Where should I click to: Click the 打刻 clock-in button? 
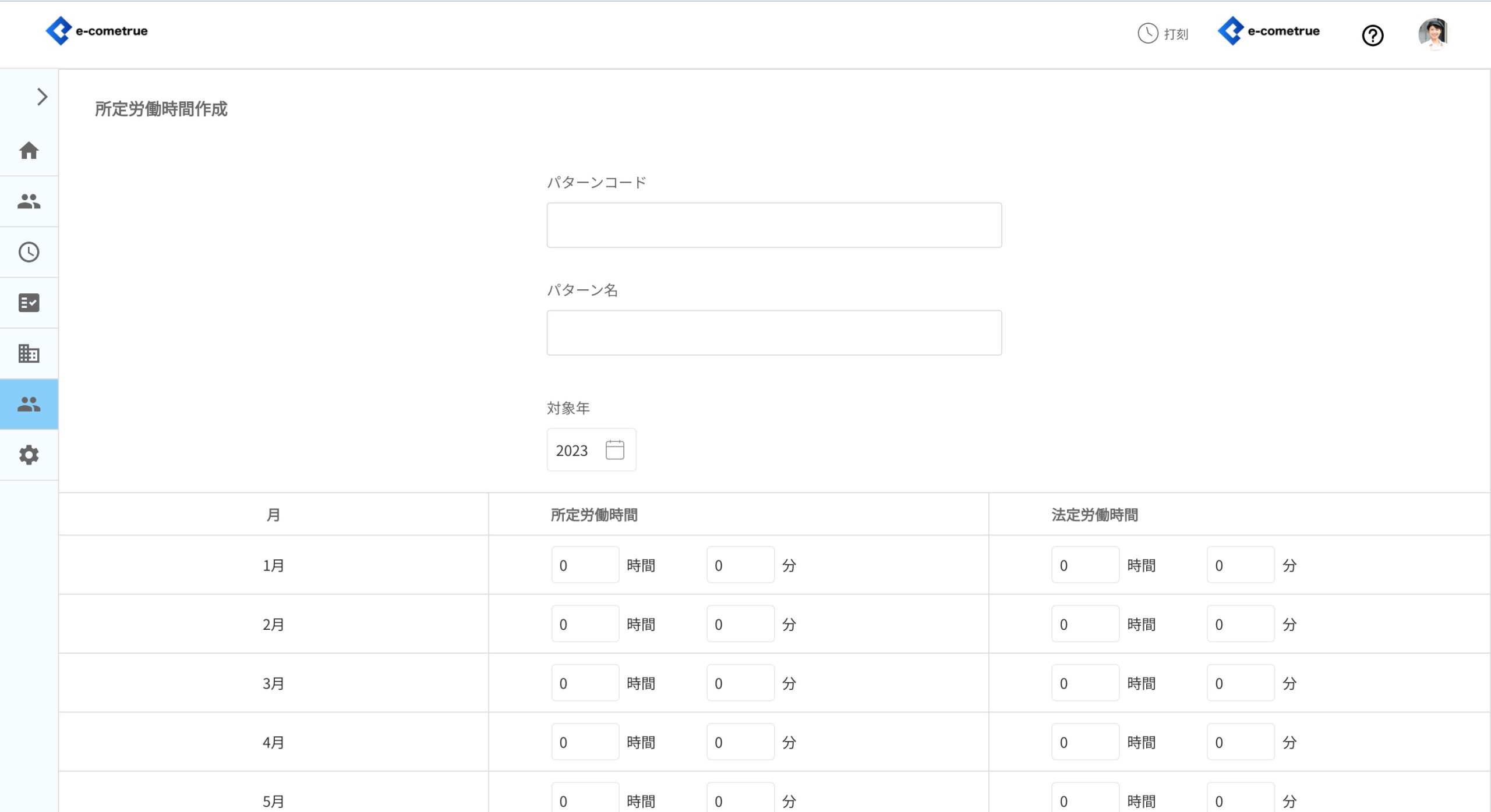[x=1163, y=34]
